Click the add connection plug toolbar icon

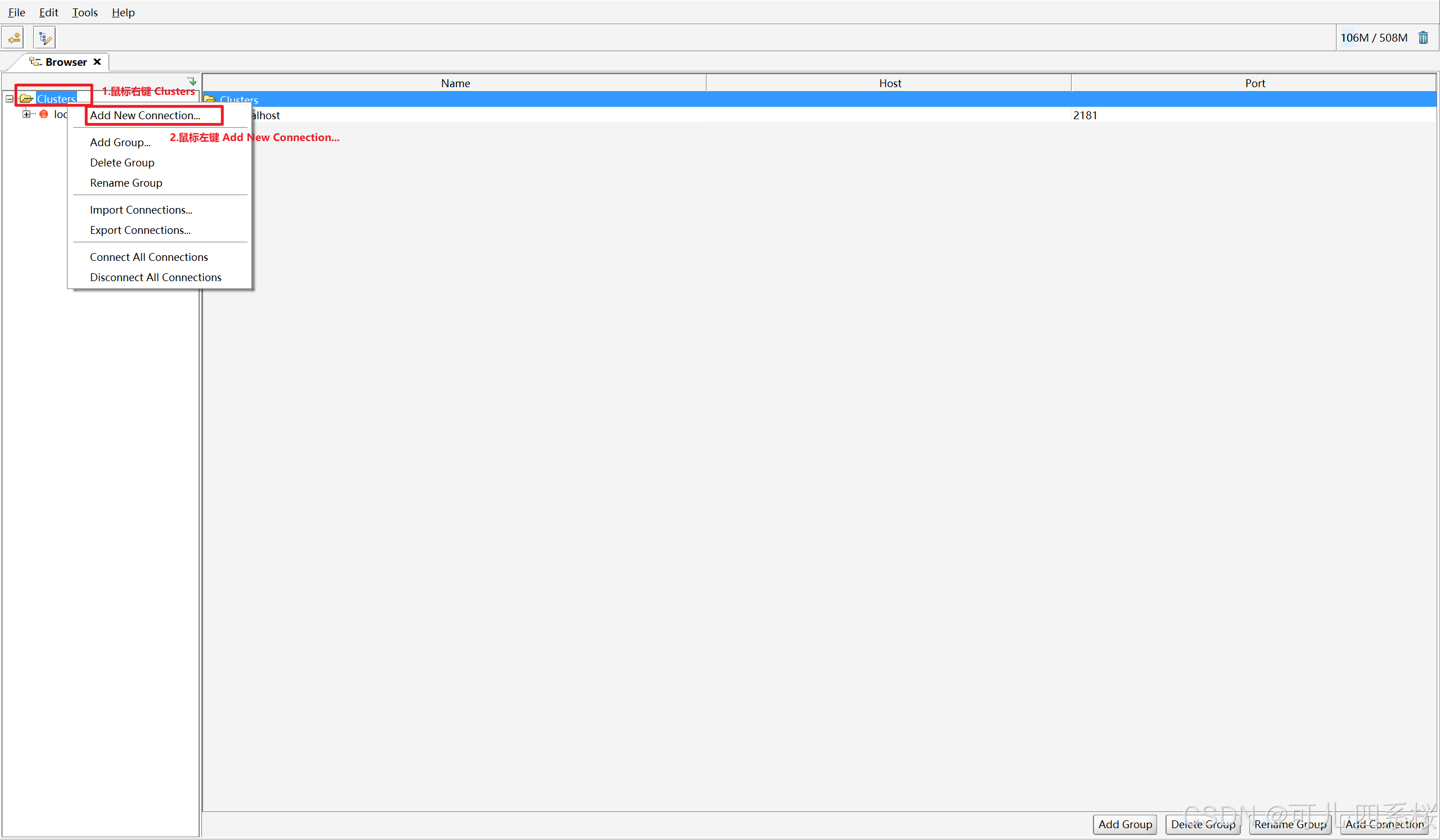(13, 38)
